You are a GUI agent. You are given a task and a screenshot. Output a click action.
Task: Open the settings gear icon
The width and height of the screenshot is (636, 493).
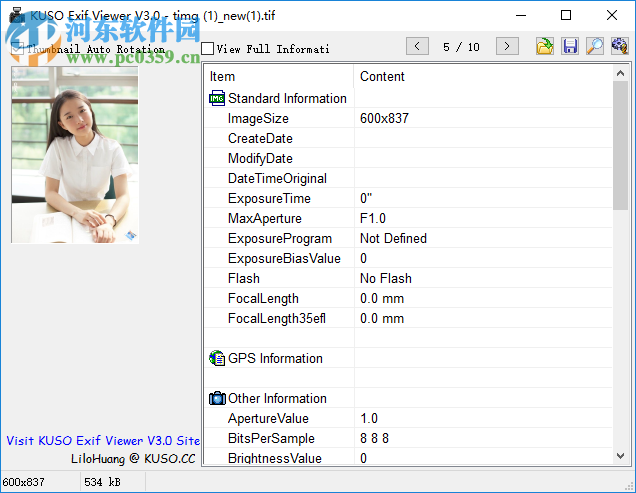tap(620, 46)
